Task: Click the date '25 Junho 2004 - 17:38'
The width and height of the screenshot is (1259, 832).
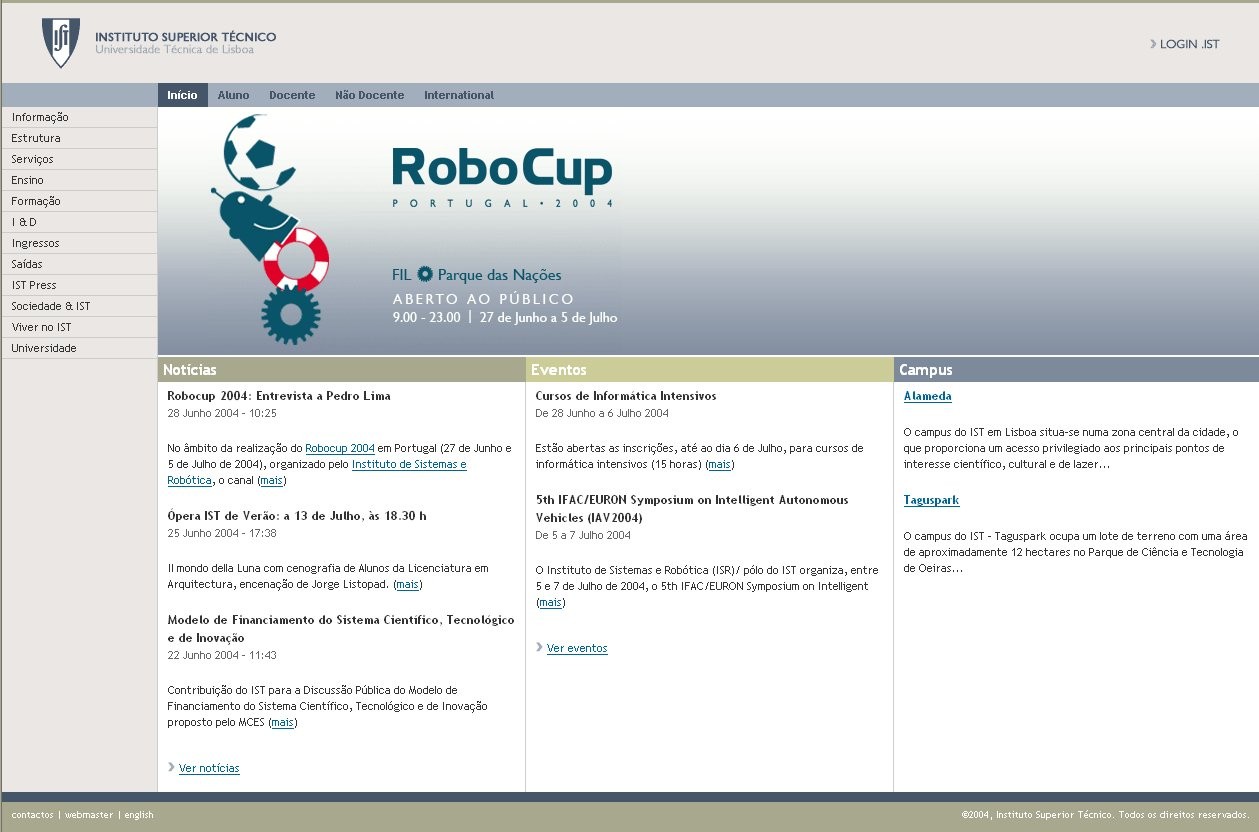Action: 222,533
